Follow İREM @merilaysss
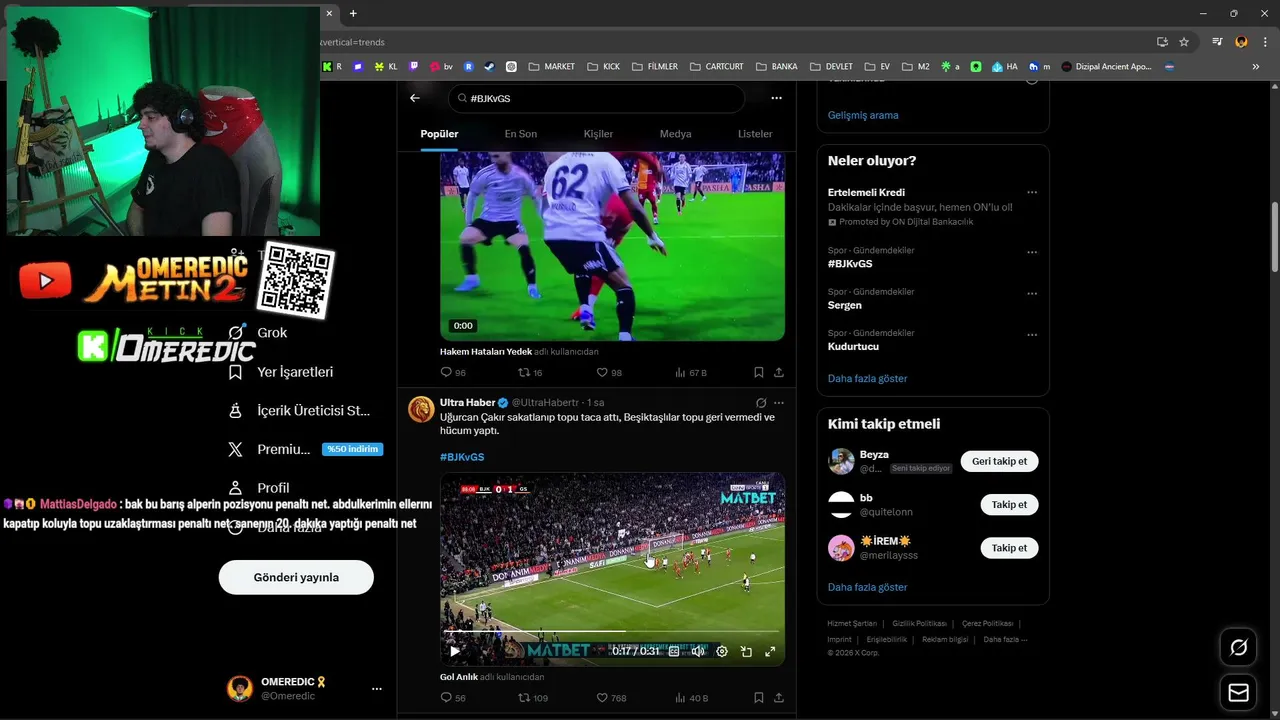 click(x=1009, y=548)
